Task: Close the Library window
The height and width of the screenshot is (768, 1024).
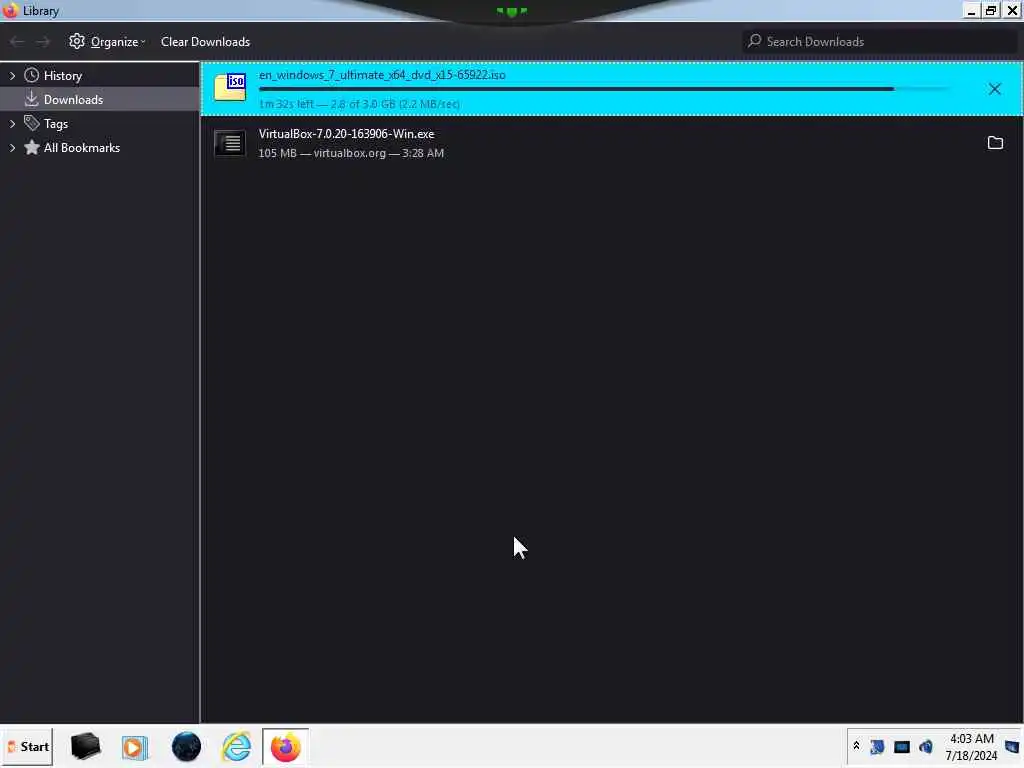Action: pos(1012,10)
